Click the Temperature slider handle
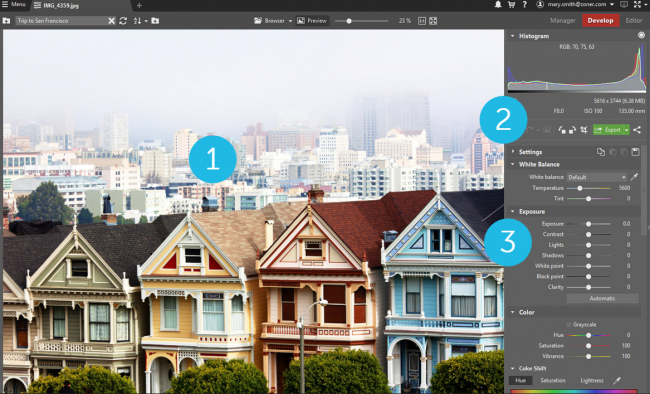The height and width of the screenshot is (394, 650). pos(580,188)
